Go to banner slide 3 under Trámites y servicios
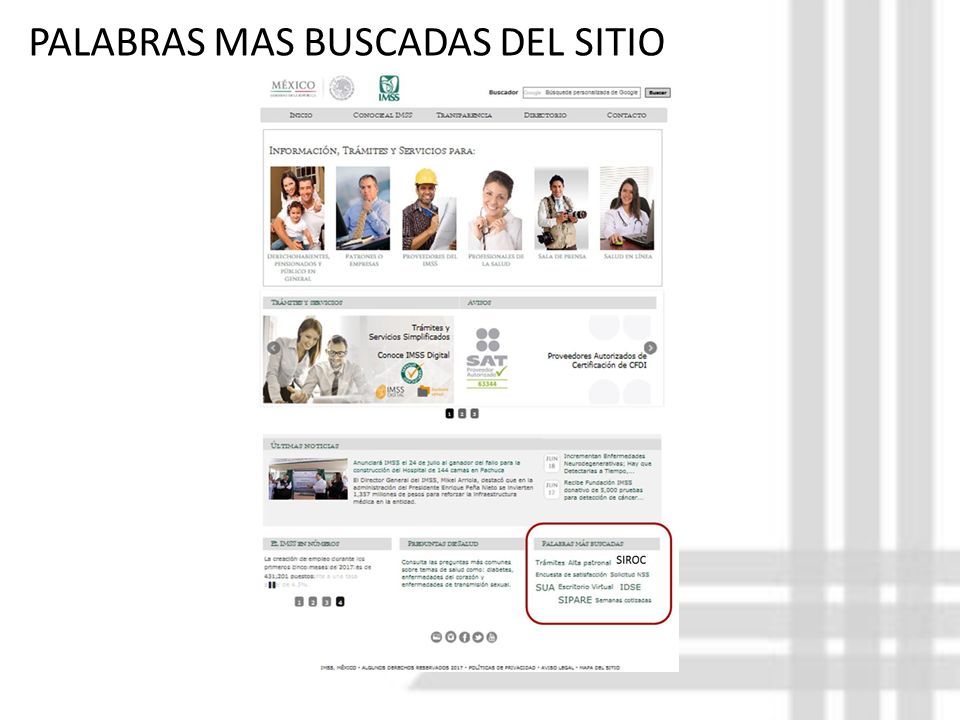Viewport: 960px width, 720px height. (x=474, y=414)
